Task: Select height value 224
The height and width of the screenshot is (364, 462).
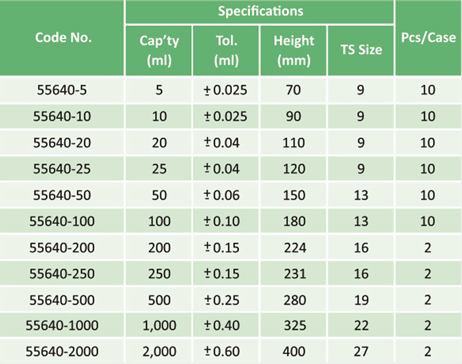Action: click(x=295, y=248)
